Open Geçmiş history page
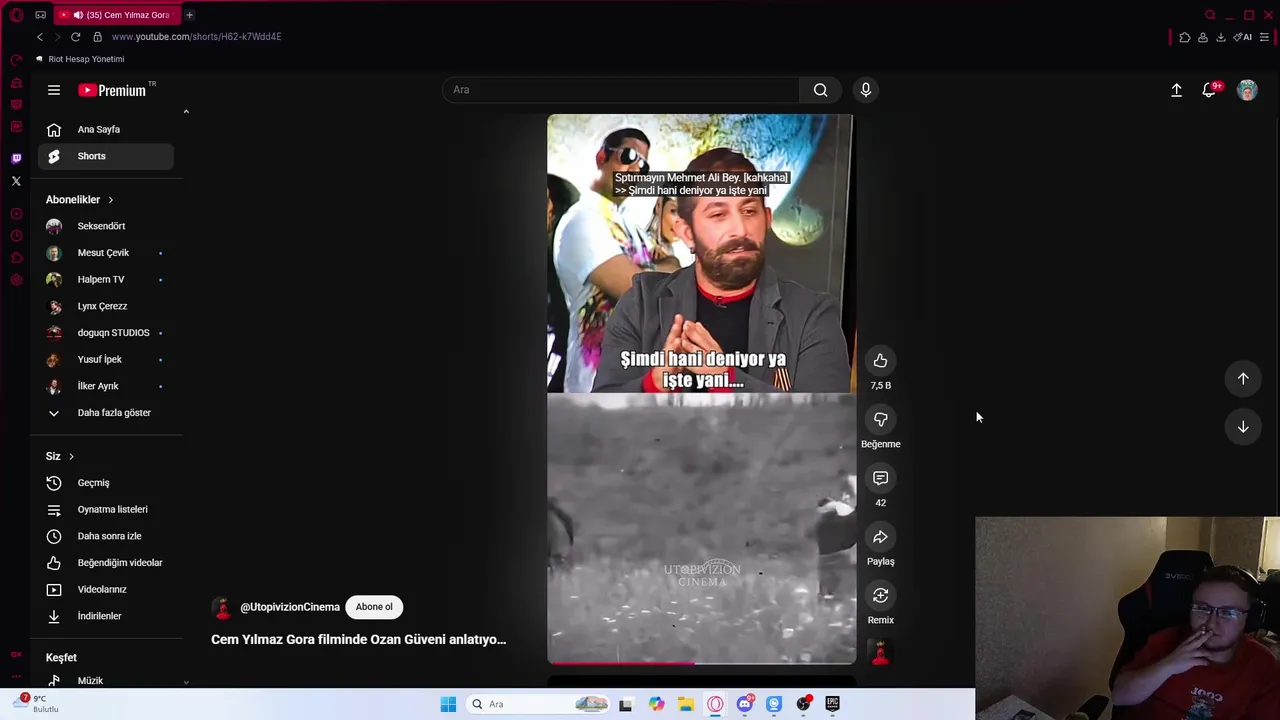This screenshot has height=720, width=1280. click(x=106, y=483)
